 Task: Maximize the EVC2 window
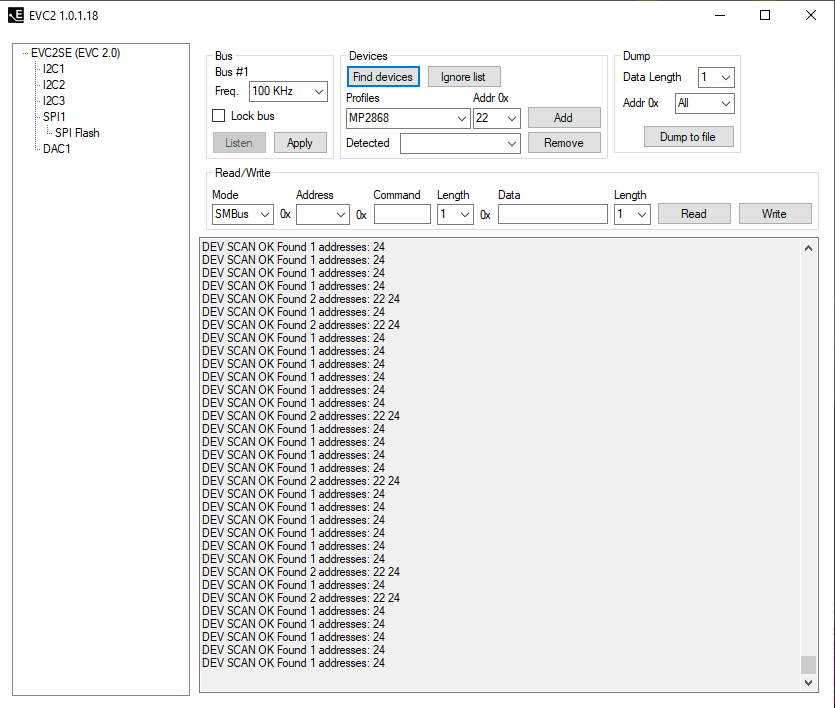pyautogui.click(x=765, y=15)
